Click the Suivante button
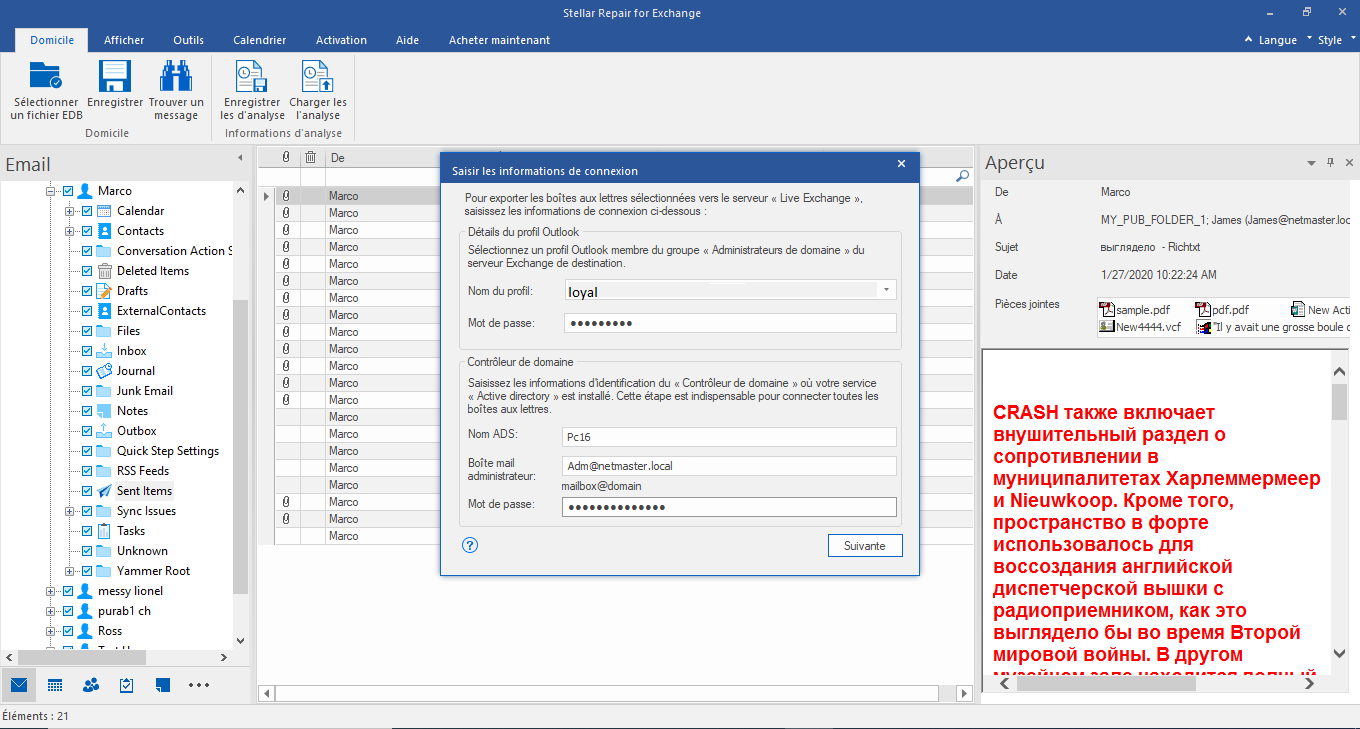The image size is (1360, 729). click(865, 546)
